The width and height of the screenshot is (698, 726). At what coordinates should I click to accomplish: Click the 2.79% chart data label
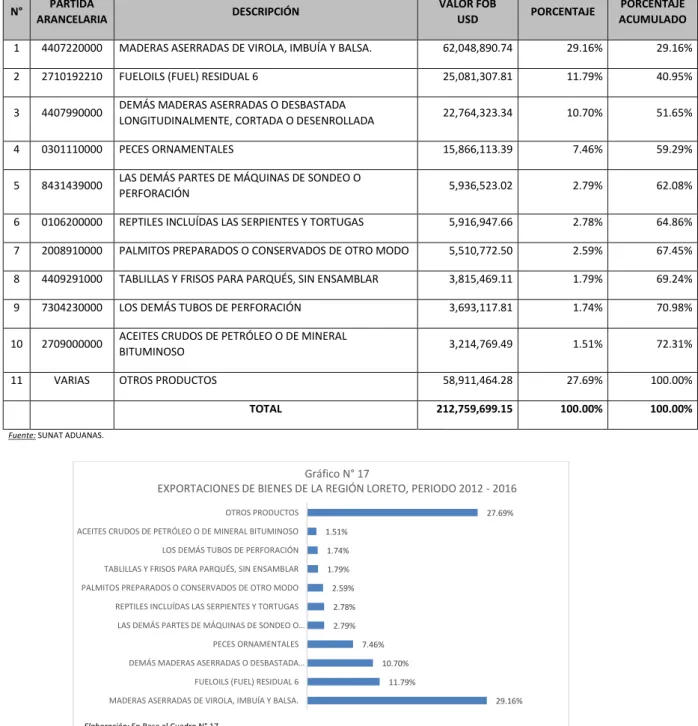pyautogui.click(x=344, y=626)
